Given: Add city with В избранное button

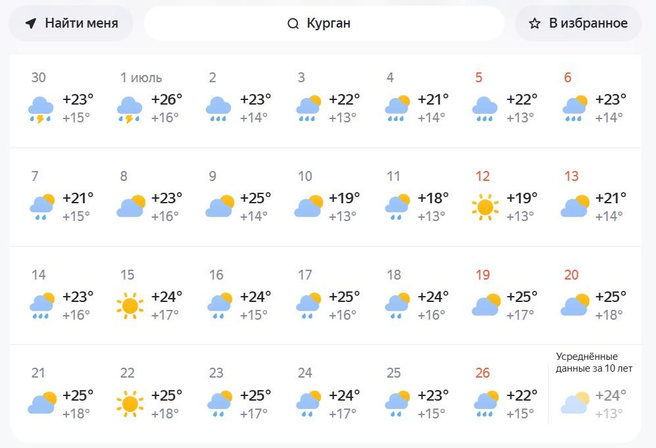Looking at the screenshot, I should pyautogui.click(x=578, y=23).
